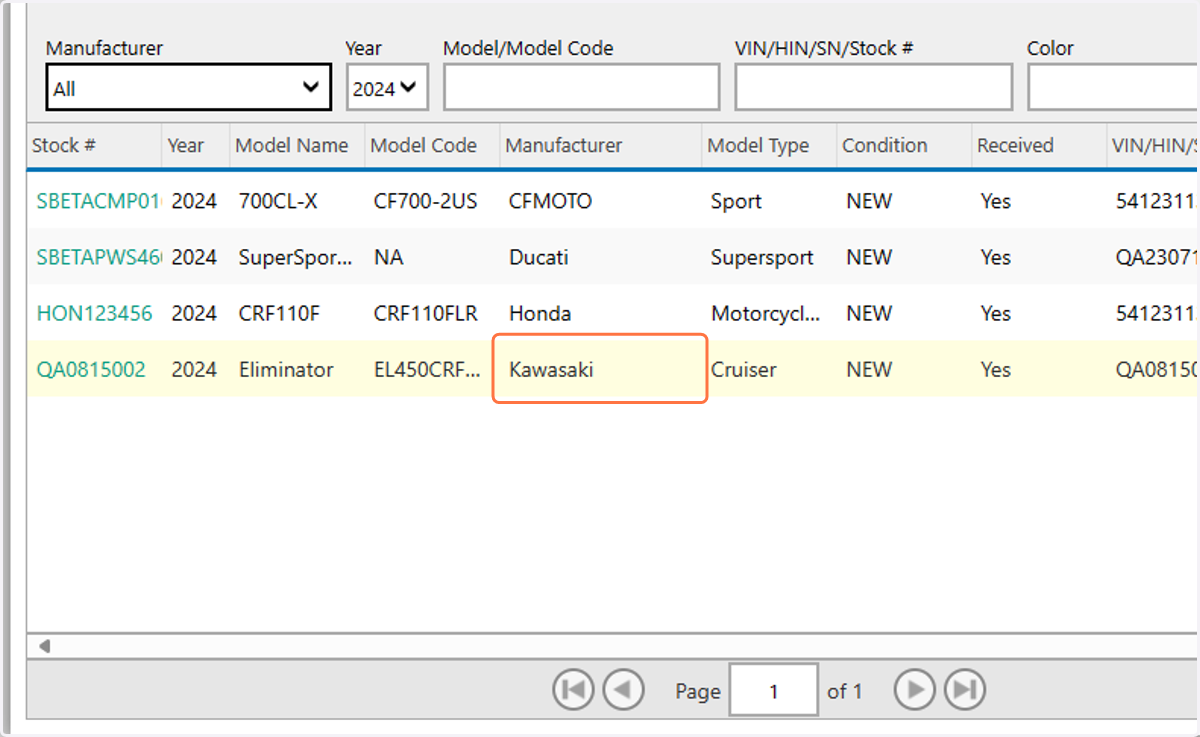
Task: Click model name CRF110F
Action: point(279,313)
